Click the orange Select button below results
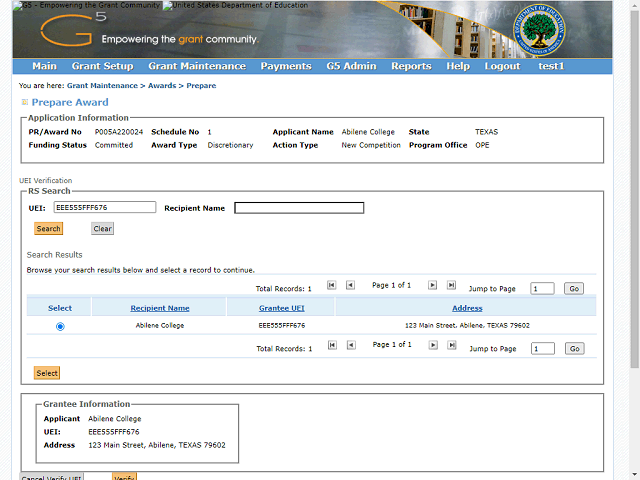 (x=47, y=373)
